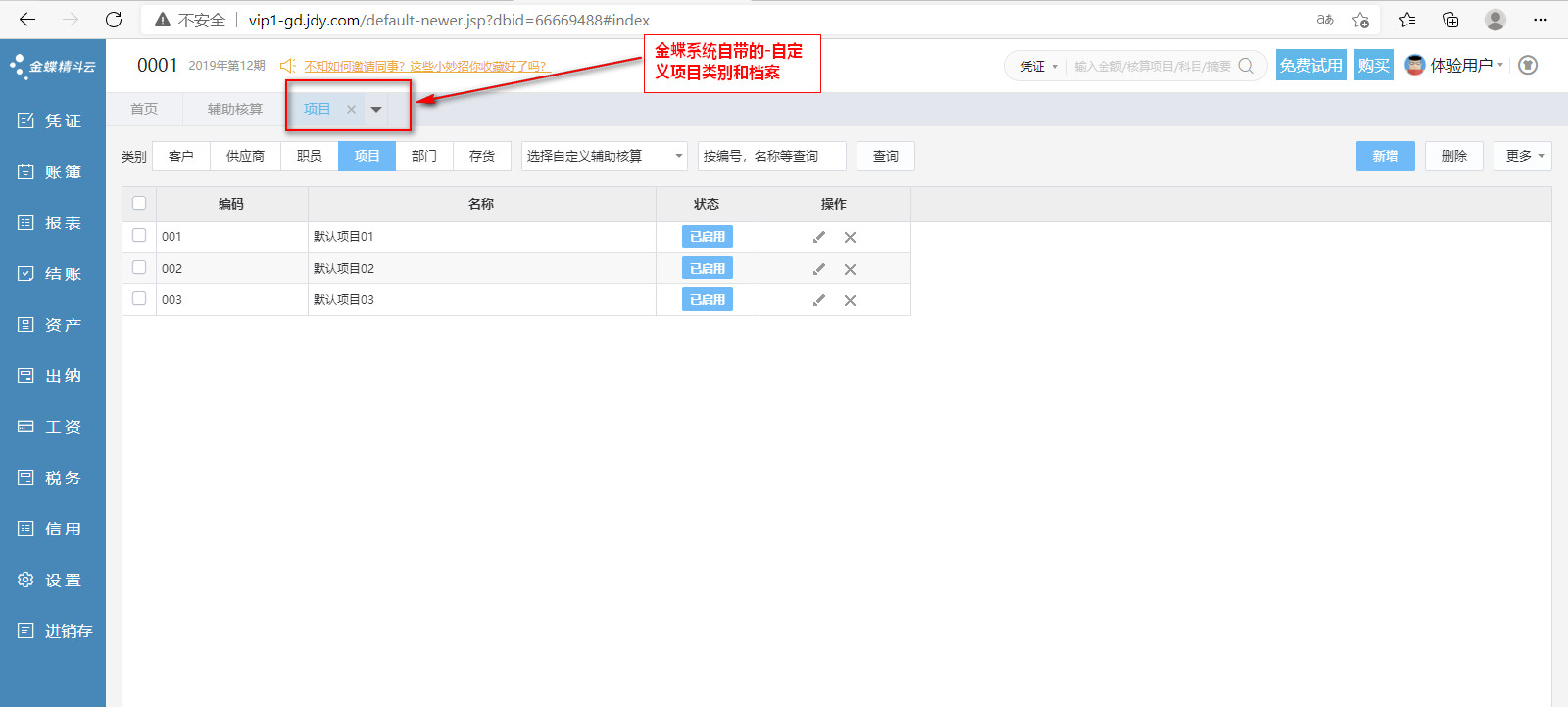Expand 选择自定义辅助核算 dropdown
This screenshot has width=1568, height=707.
[x=605, y=156]
